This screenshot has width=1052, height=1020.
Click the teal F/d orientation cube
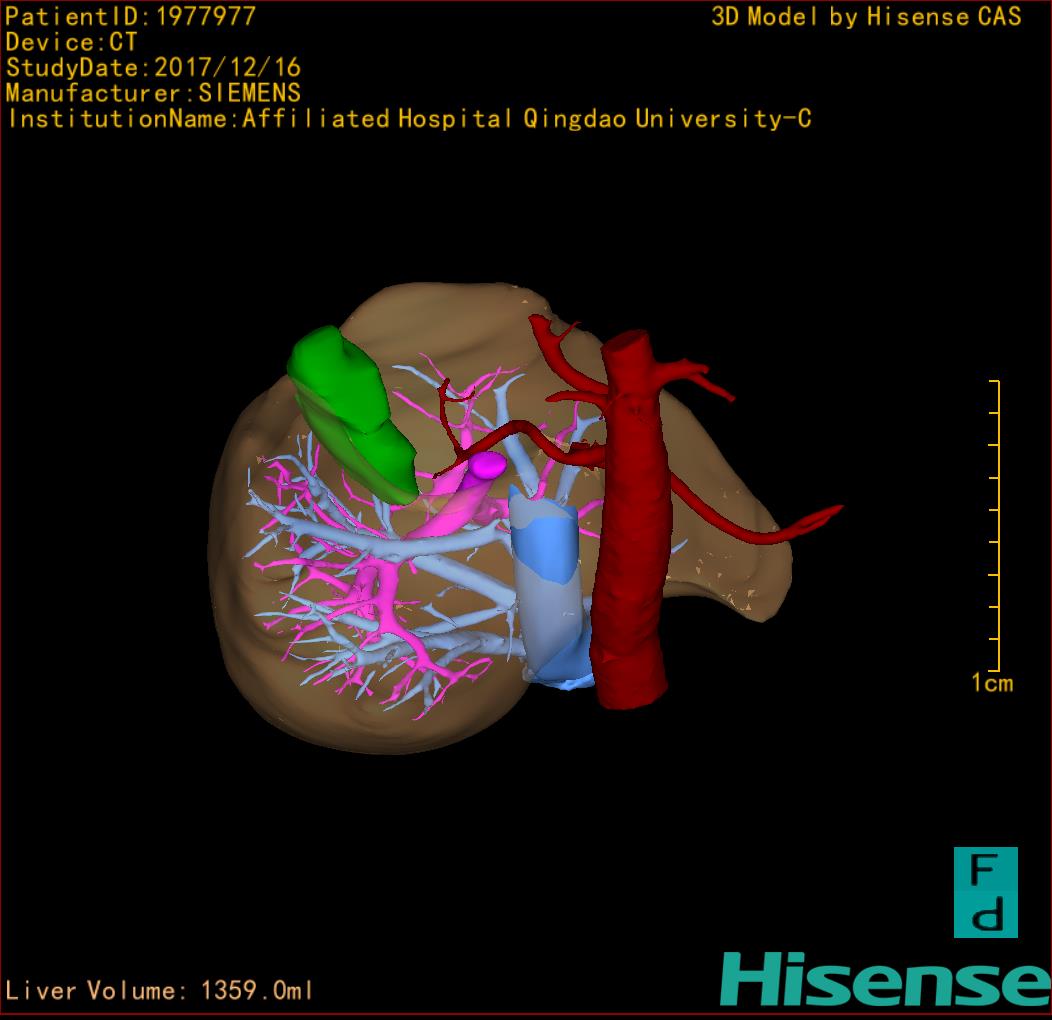tap(986, 892)
